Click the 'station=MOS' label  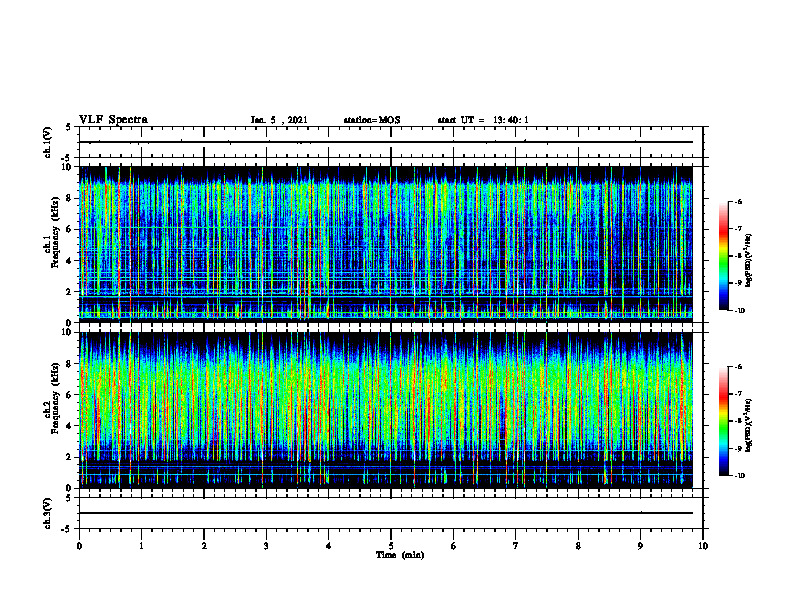point(372,120)
